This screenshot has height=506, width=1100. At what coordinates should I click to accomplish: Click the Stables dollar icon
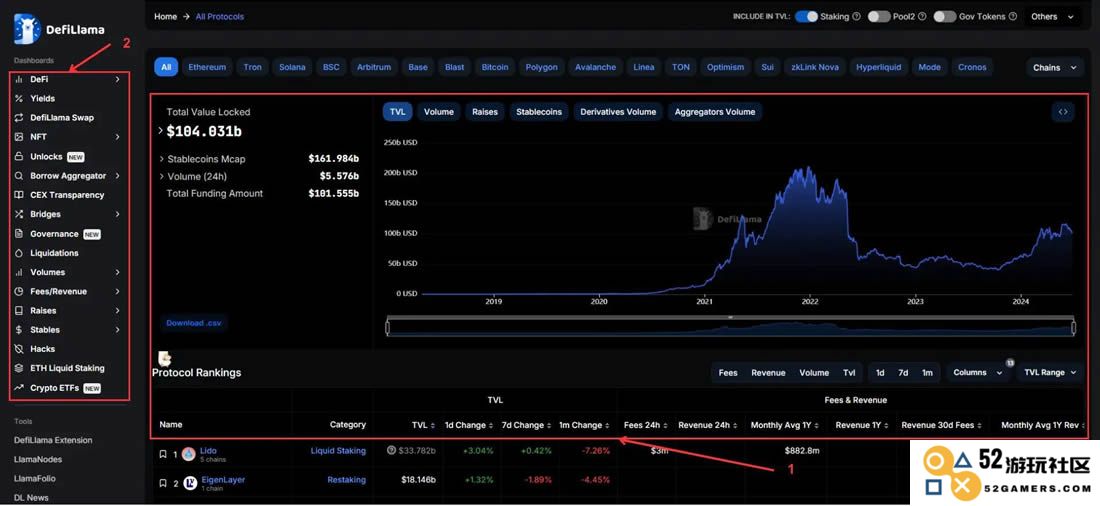[x=19, y=330]
